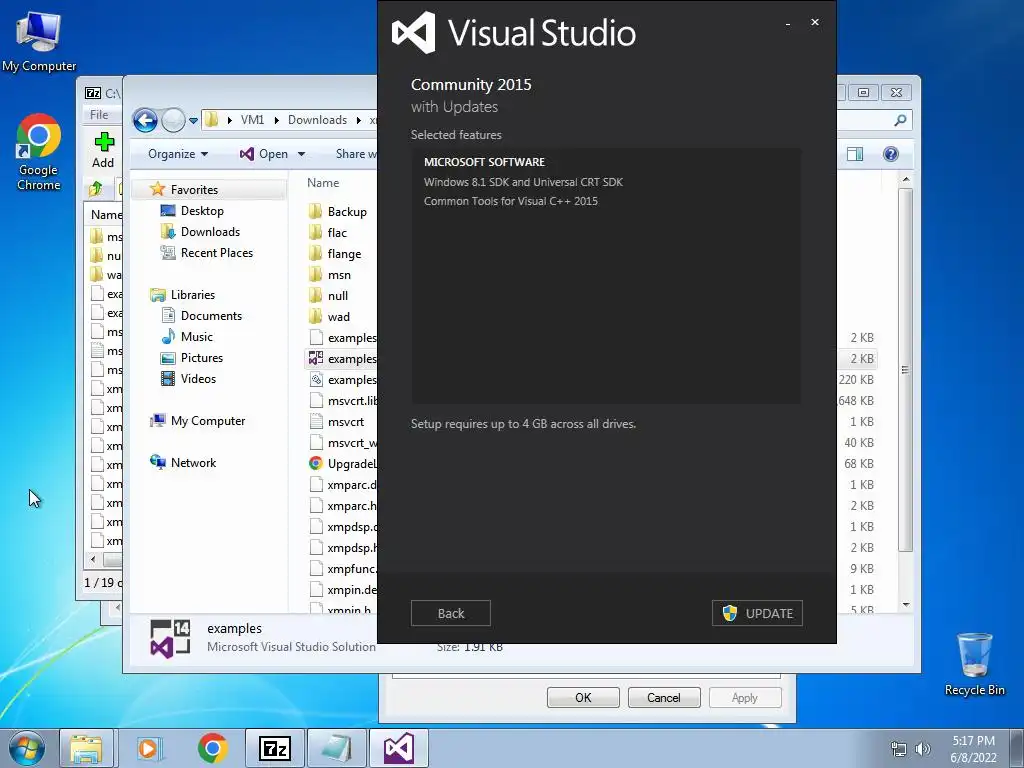Expand the arrow after VM1 in breadcrumb
This screenshot has width=1024, height=768.
coord(276,120)
